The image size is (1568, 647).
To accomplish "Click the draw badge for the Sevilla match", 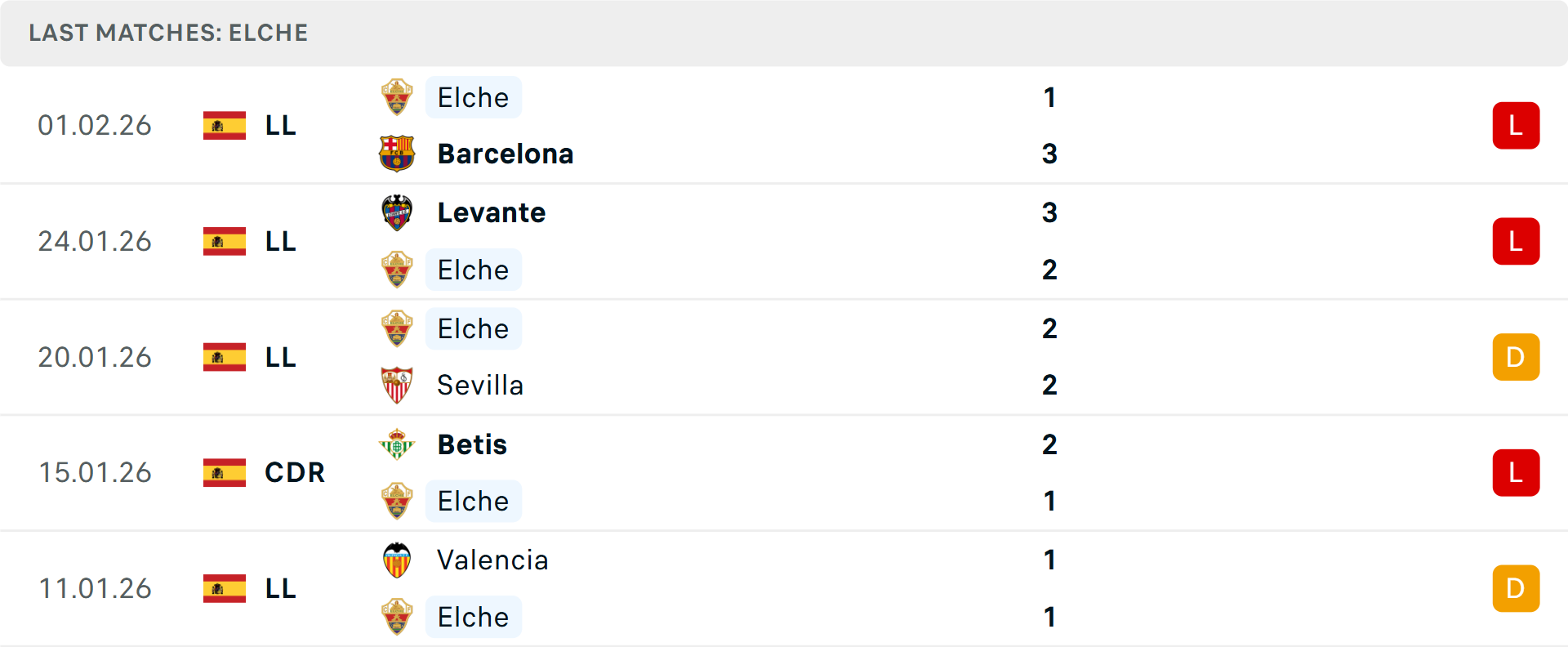I will click(x=1516, y=357).
